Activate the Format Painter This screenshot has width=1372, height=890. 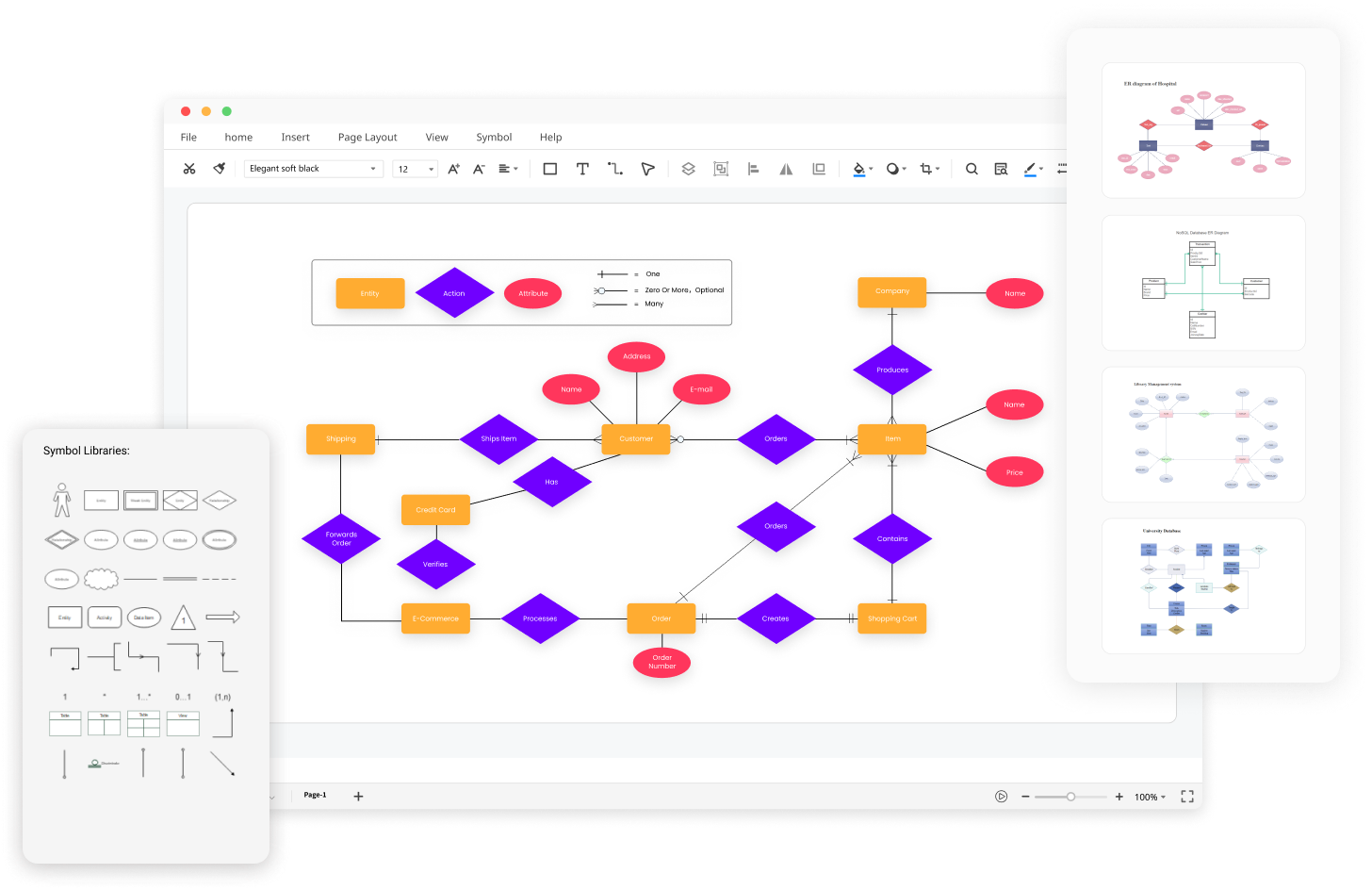218,168
